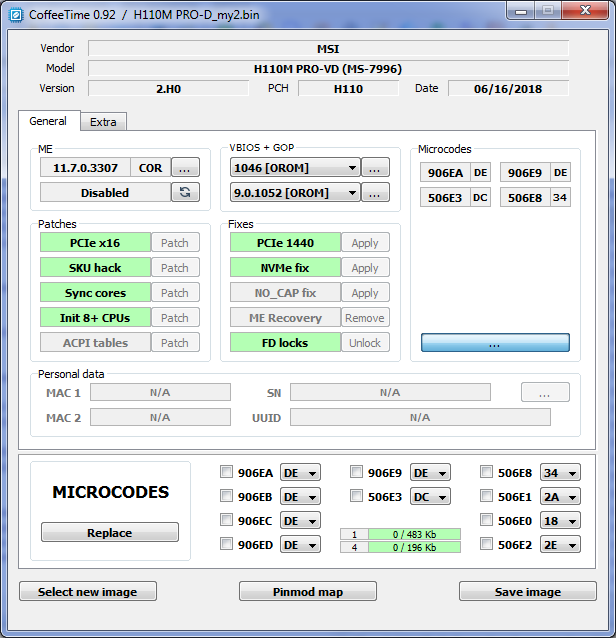Click the 906EA entry in Microcodes panel

point(446,173)
